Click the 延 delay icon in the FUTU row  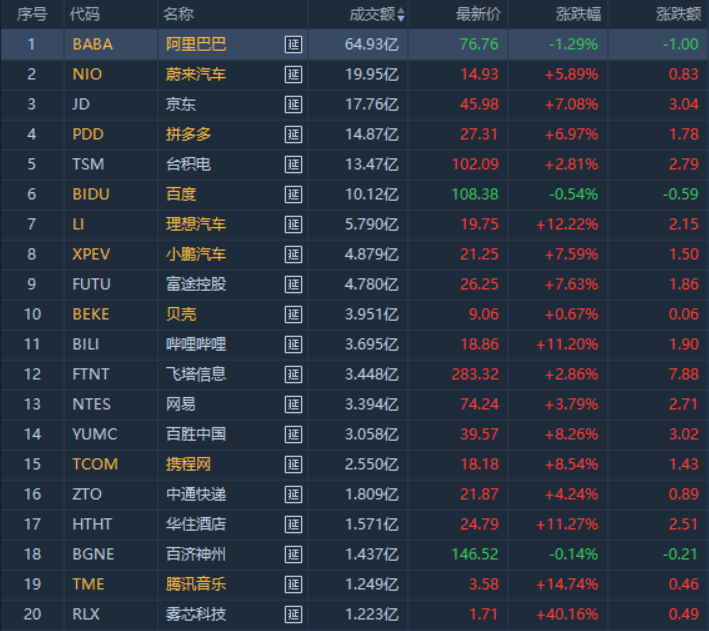click(293, 285)
